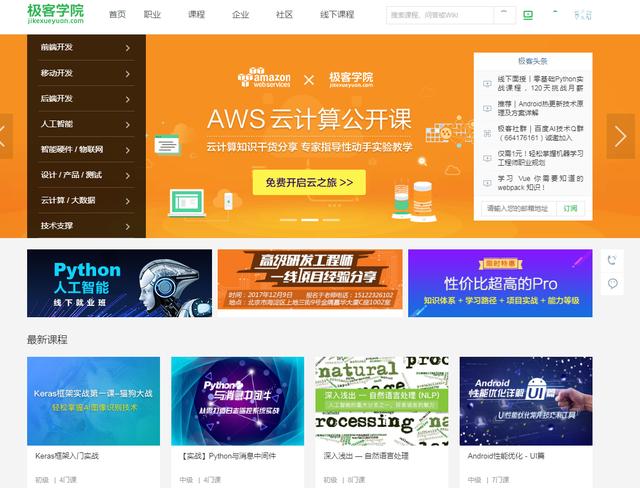This screenshot has height=488, width=640.
Task: Open the Android性能优化 UI篇 course thumbnail
Action: point(526,401)
